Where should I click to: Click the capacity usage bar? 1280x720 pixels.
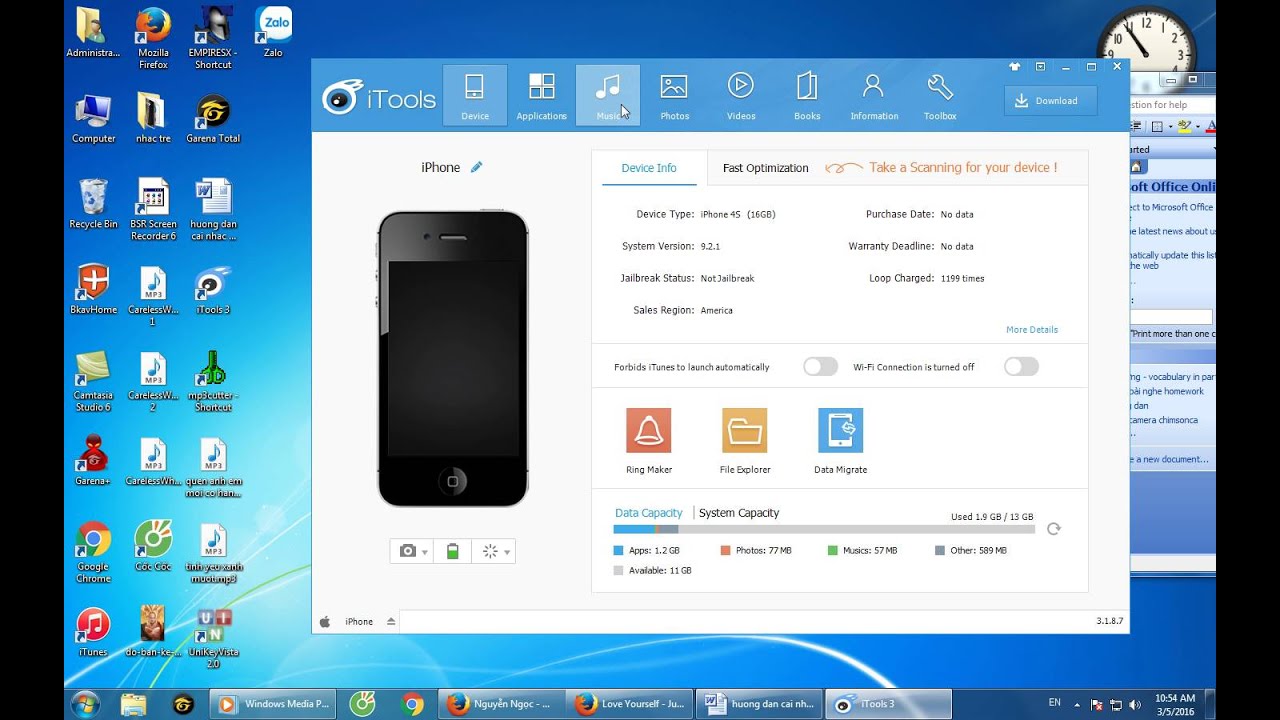click(824, 529)
